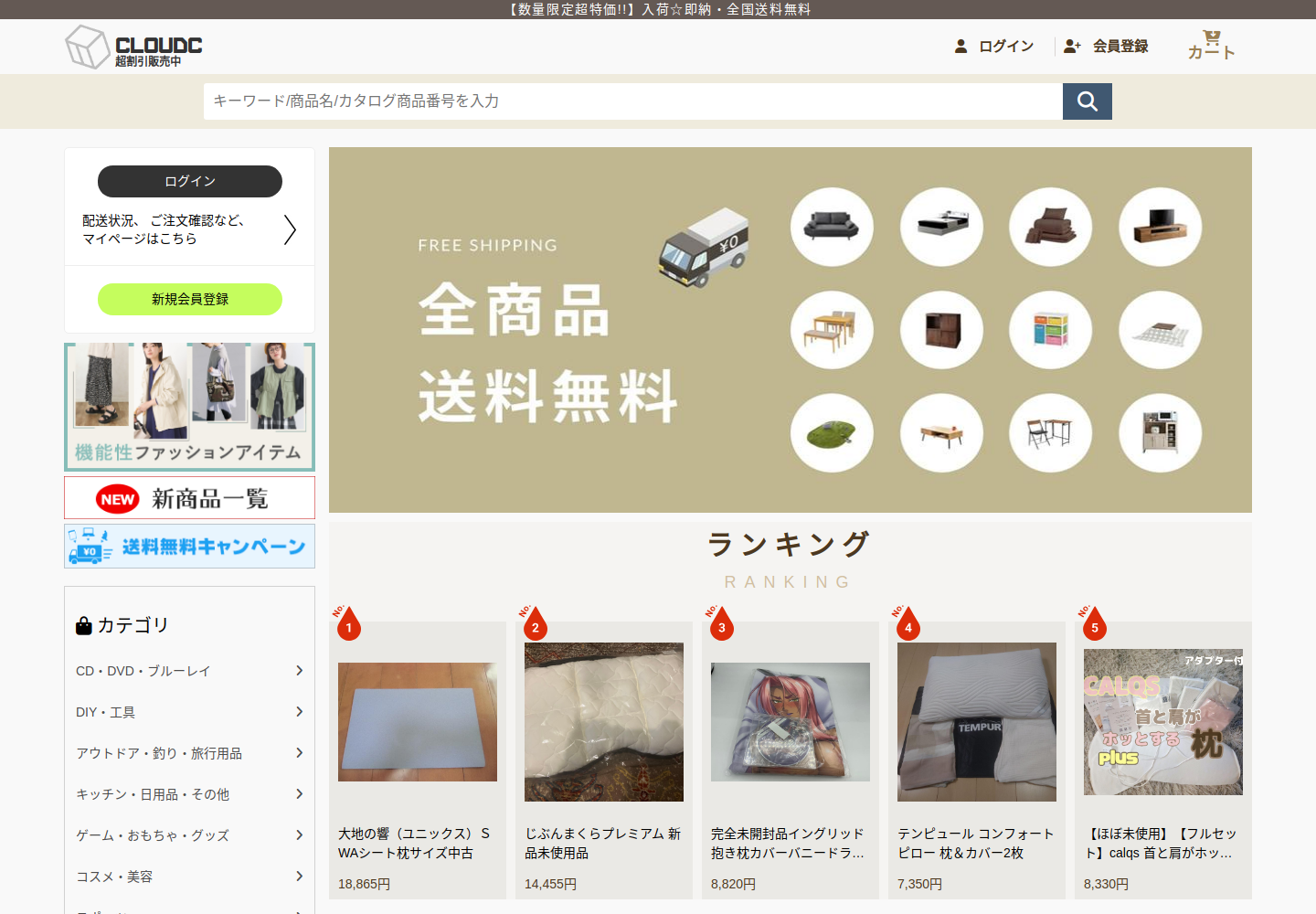Expand ゲーム・おもちゃ・グッズ category chevron
The height and width of the screenshot is (914, 1316).
(299, 835)
